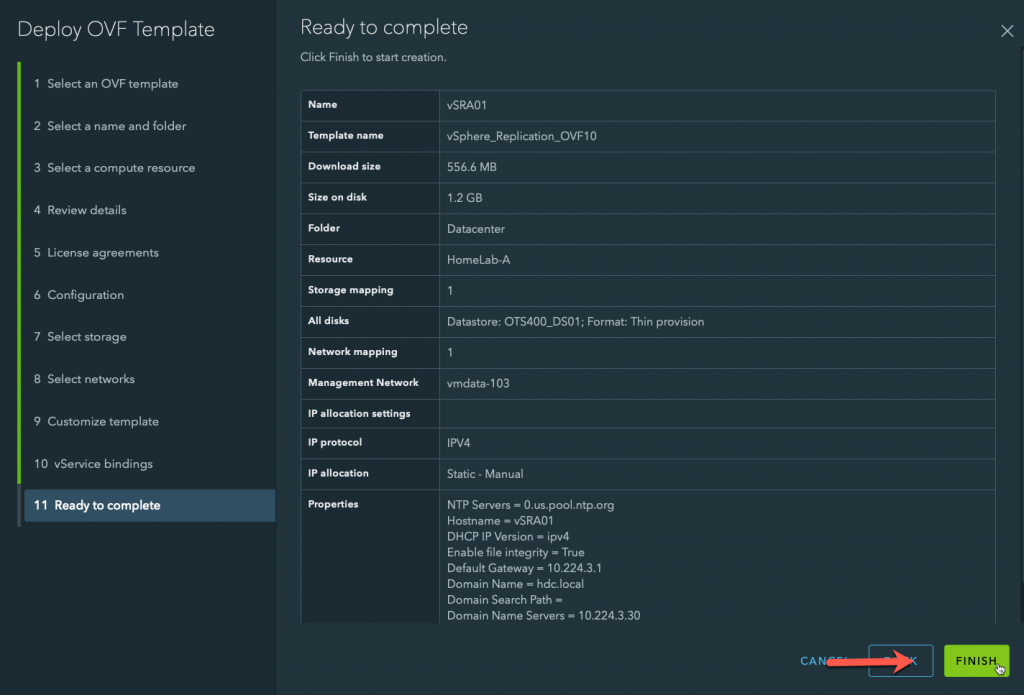Click the Enable file integrity = True line
This screenshot has height=695, width=1024.
(x=515, y=552)
